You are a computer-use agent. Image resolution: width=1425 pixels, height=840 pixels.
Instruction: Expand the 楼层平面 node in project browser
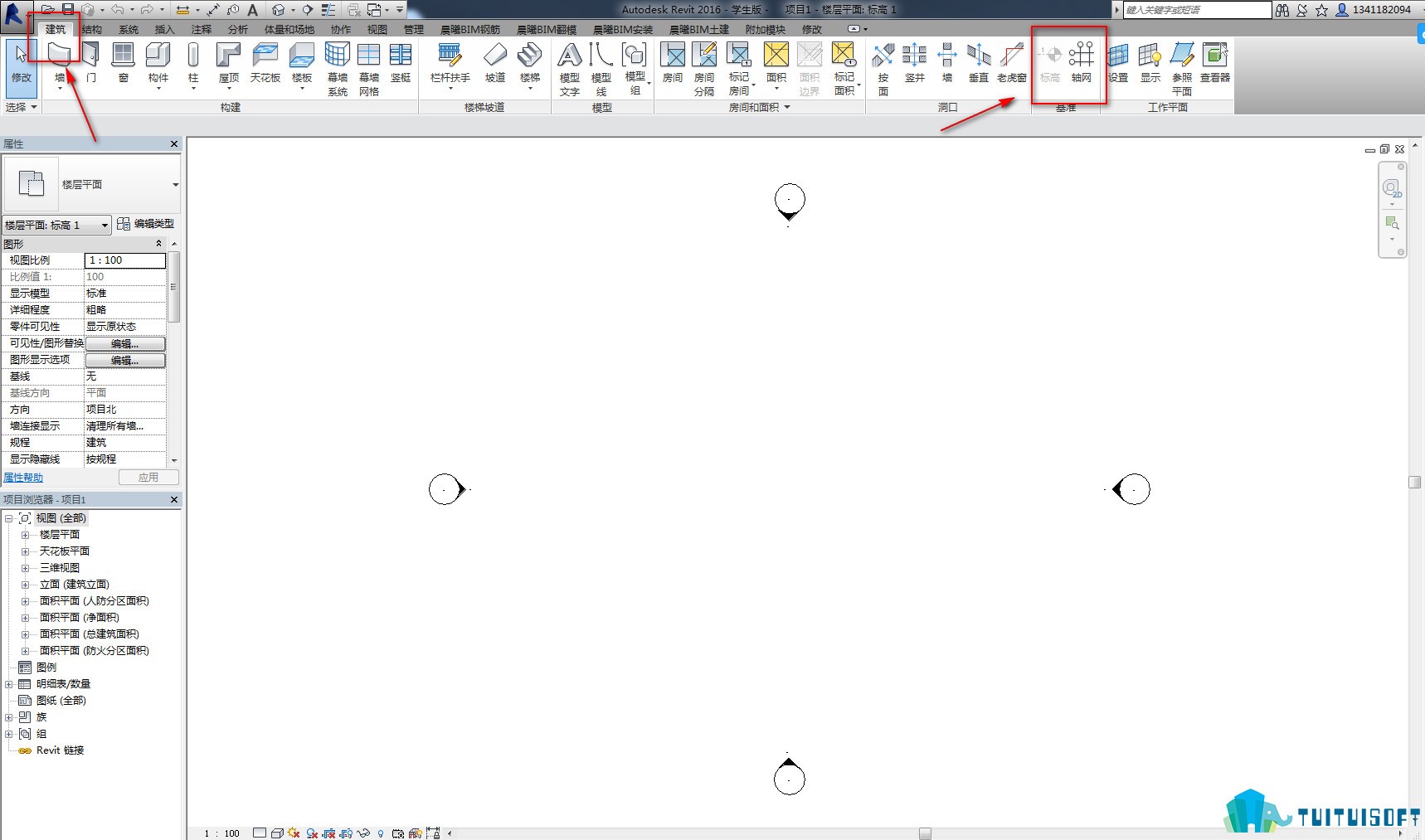pyautogui.click(x=25, y=535)
